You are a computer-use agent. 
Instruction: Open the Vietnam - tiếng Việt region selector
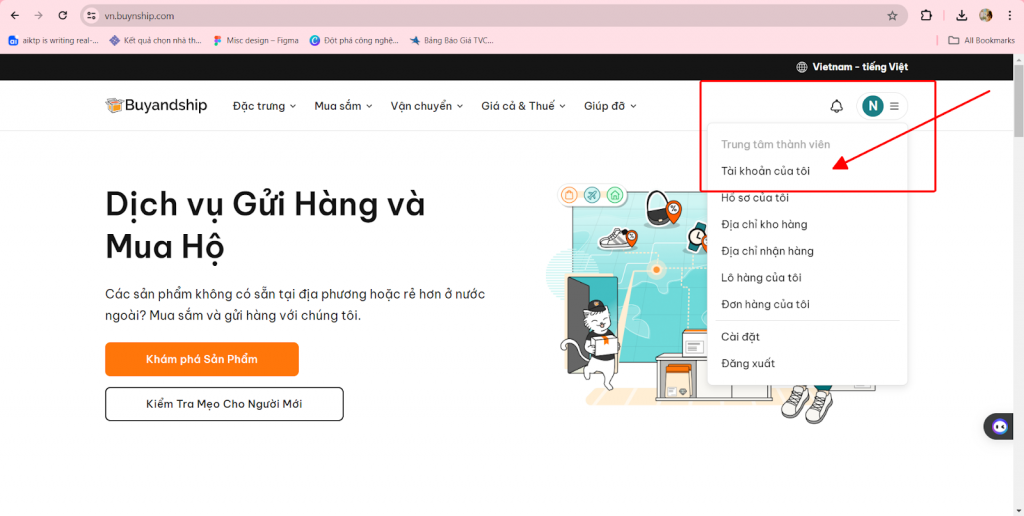point(852,67)
